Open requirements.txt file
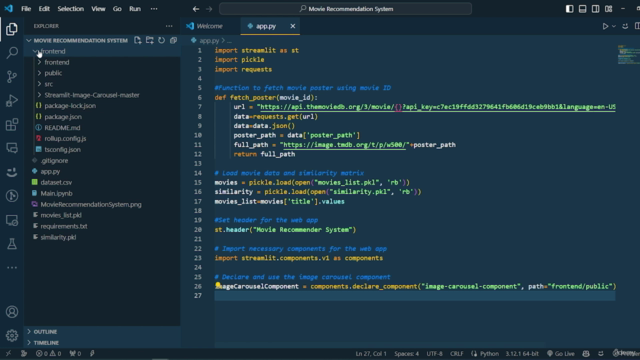This screenshot has width=640, height=360. click(x=64, y=226)
